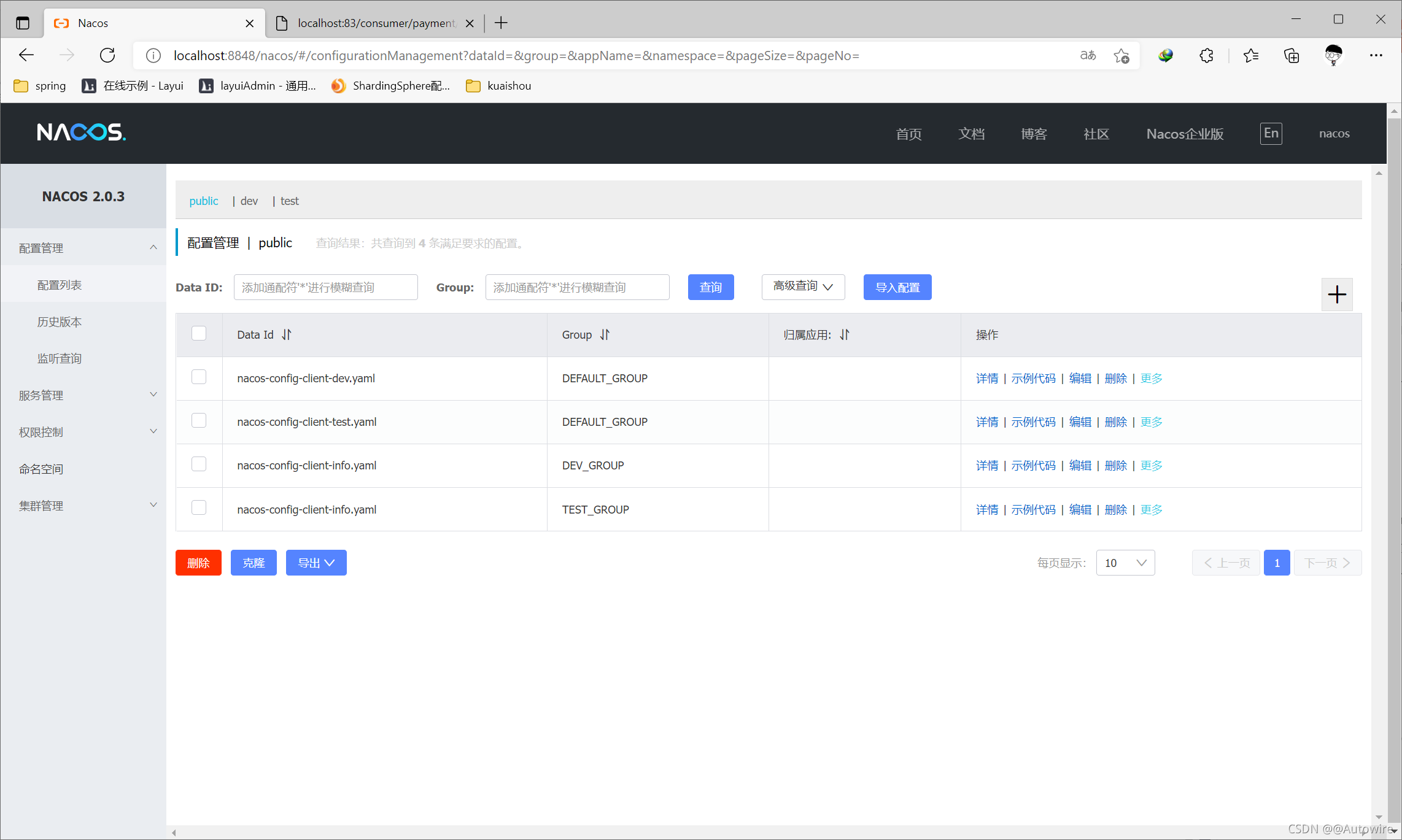
Task: Click the plus icon to create configuration
Action: (1337, 295)
